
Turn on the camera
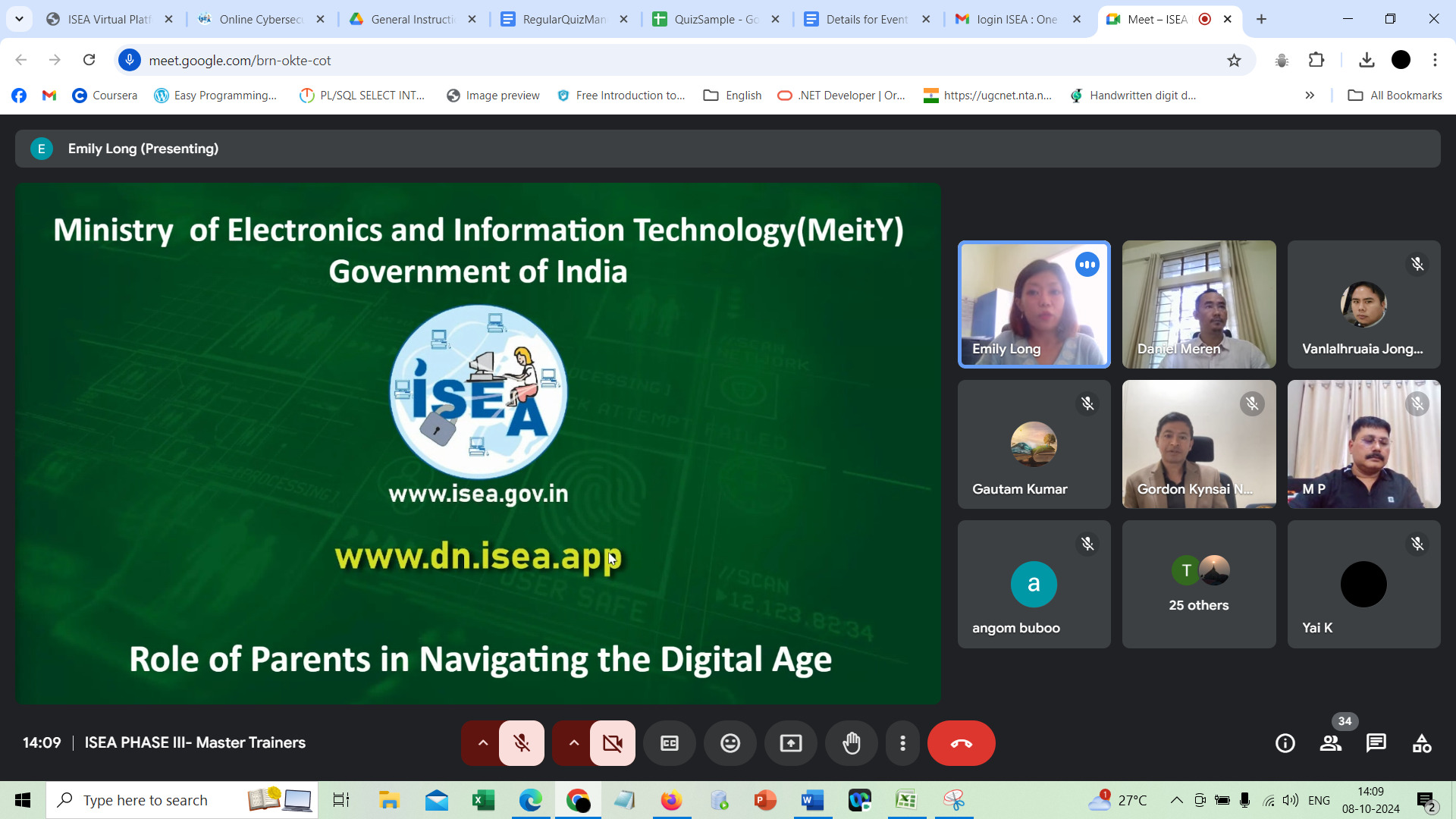click(x=613, y=743)
